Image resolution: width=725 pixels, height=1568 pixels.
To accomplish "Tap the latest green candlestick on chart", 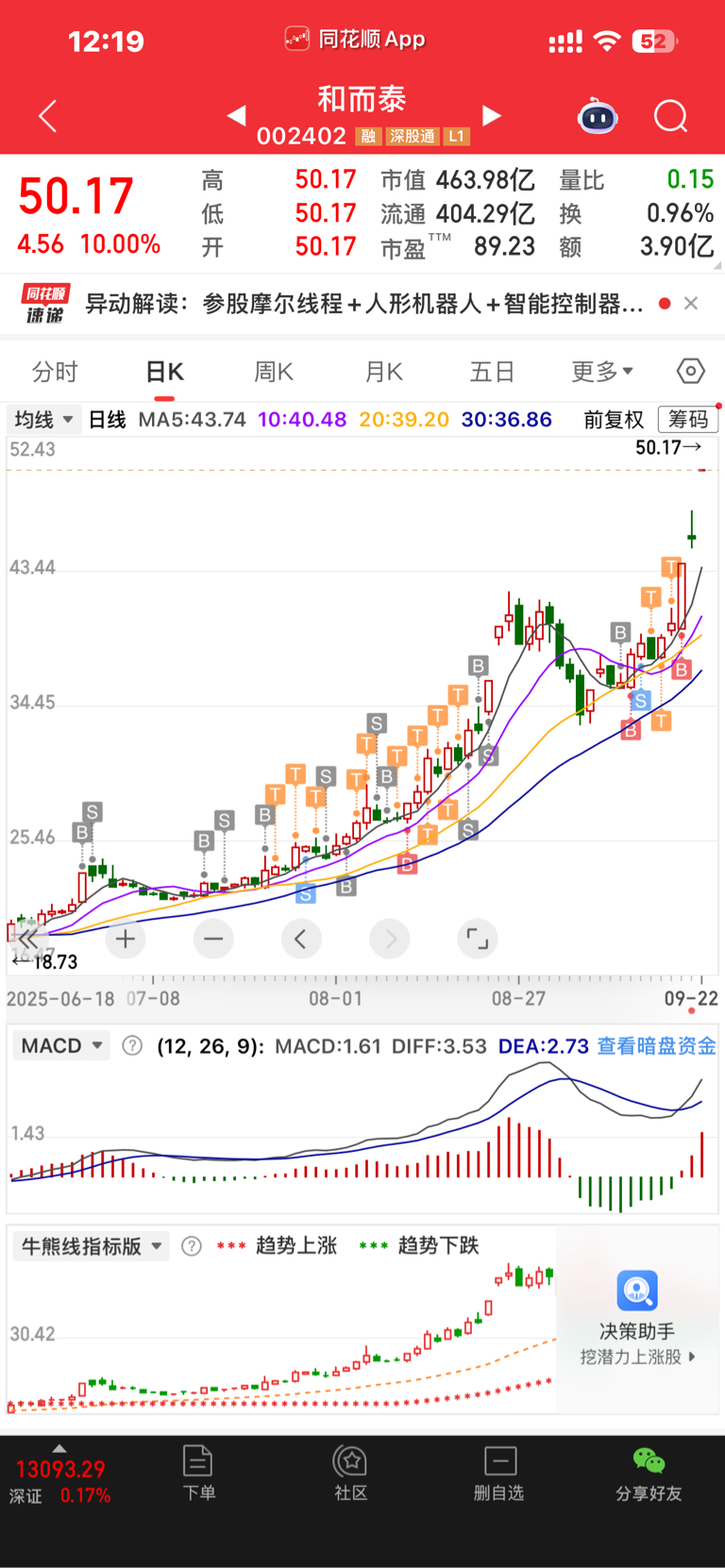I will coord(692,529).
